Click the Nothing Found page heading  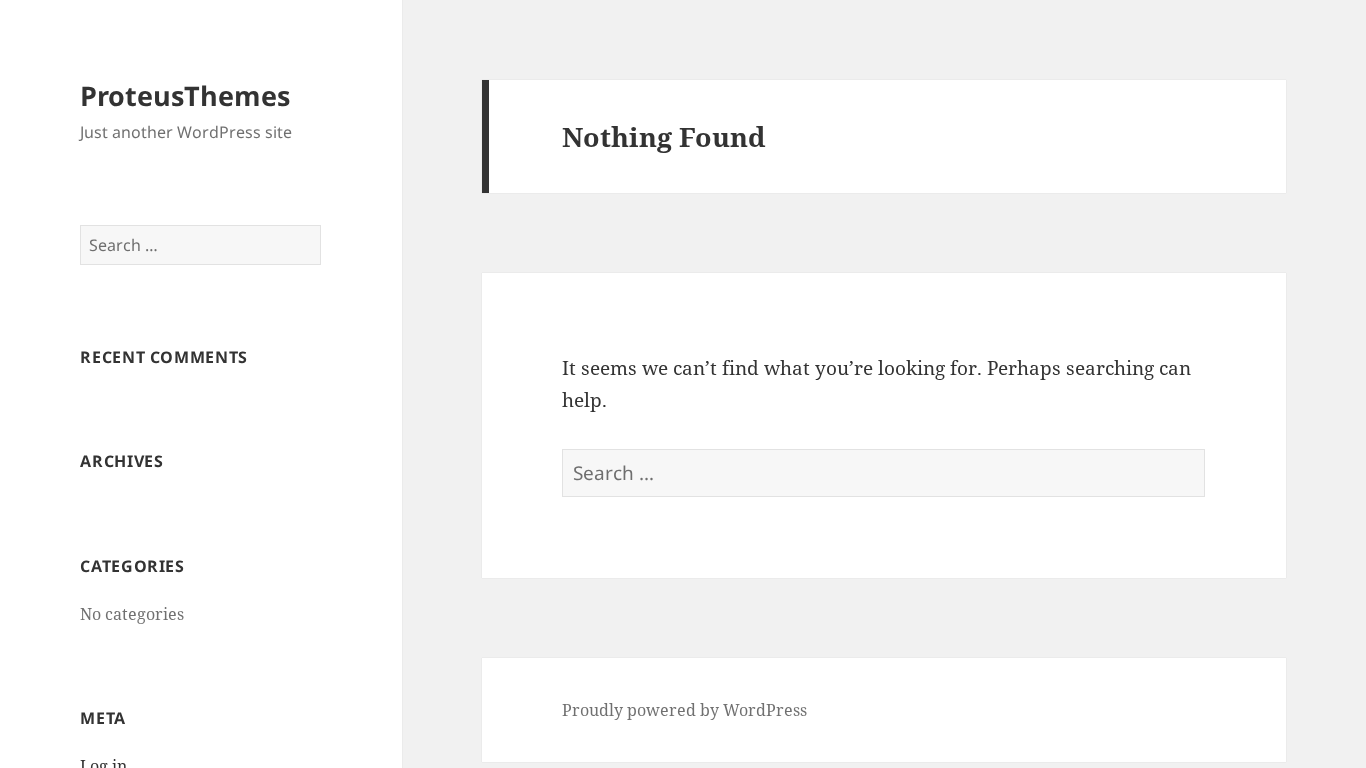point(663,137)
